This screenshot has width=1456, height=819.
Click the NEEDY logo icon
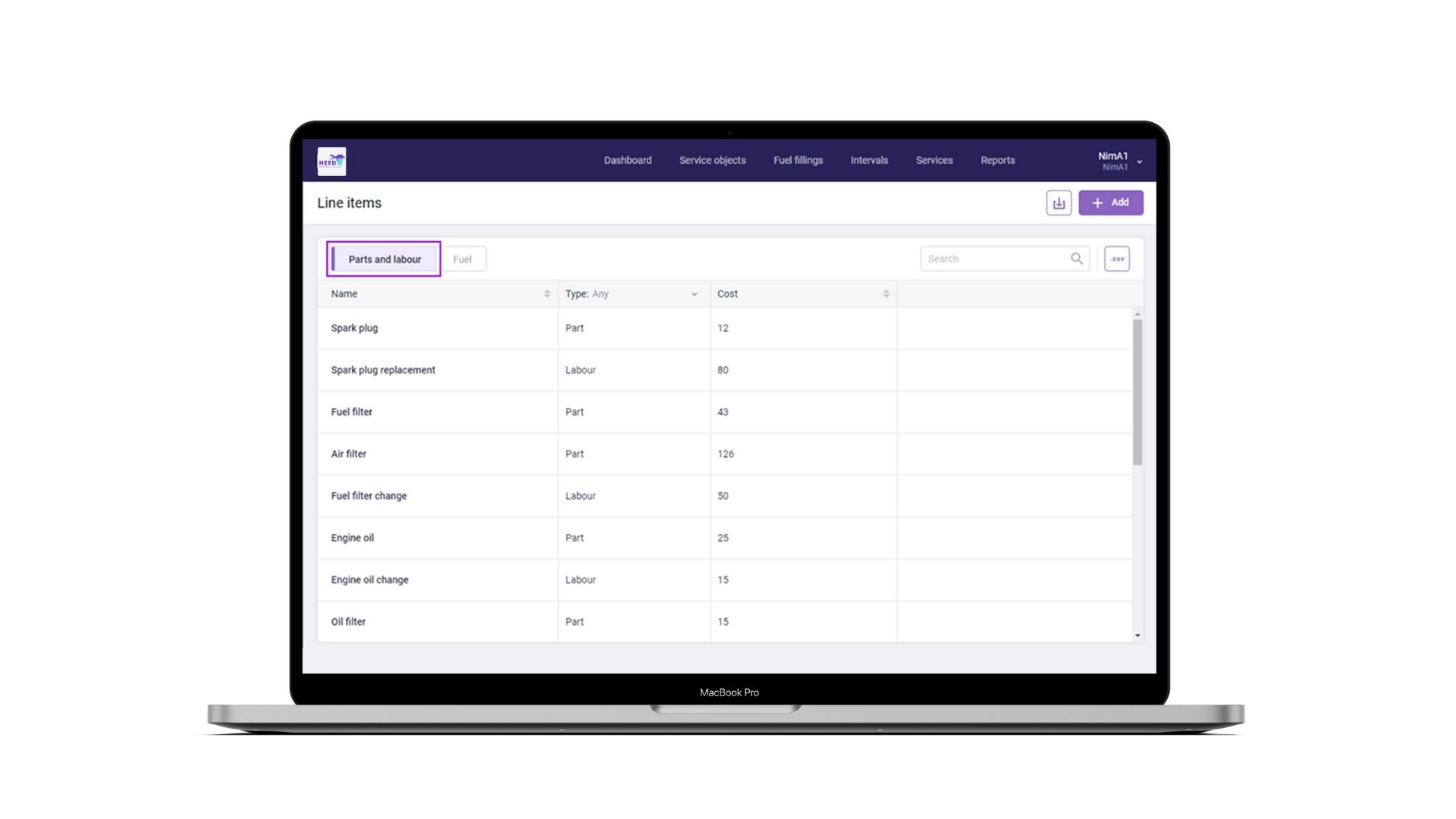331,160
